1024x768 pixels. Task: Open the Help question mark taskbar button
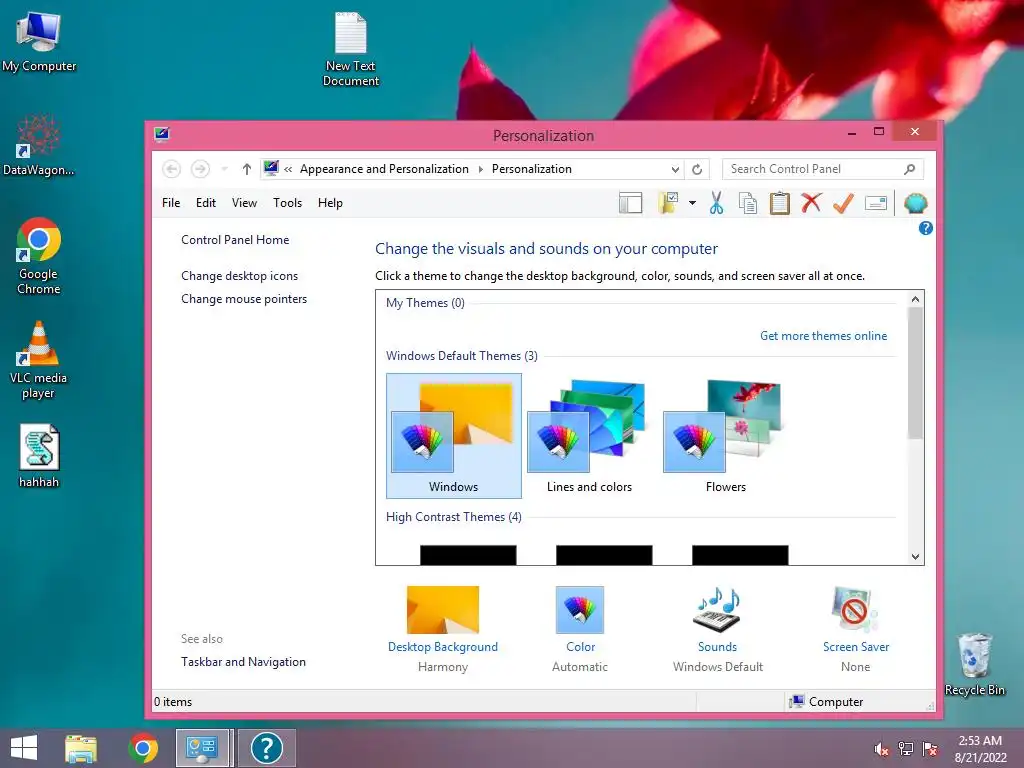pos(266,748)
